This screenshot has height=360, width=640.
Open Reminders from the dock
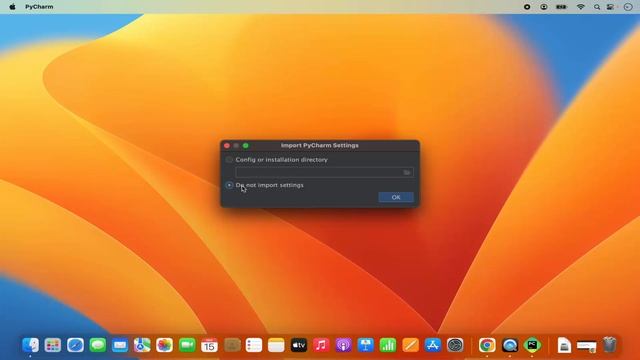[x=254, y=345]
